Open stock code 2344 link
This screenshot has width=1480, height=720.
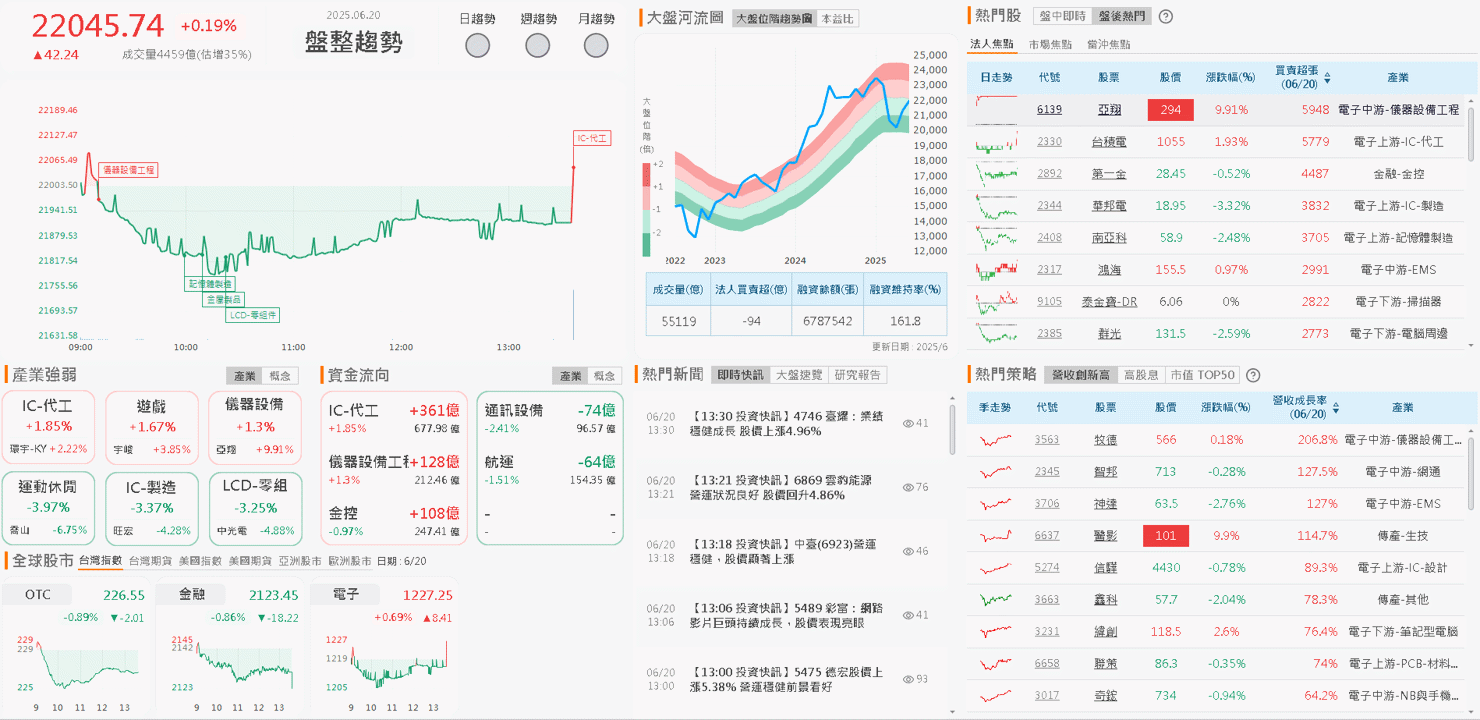coord(1049,206)
